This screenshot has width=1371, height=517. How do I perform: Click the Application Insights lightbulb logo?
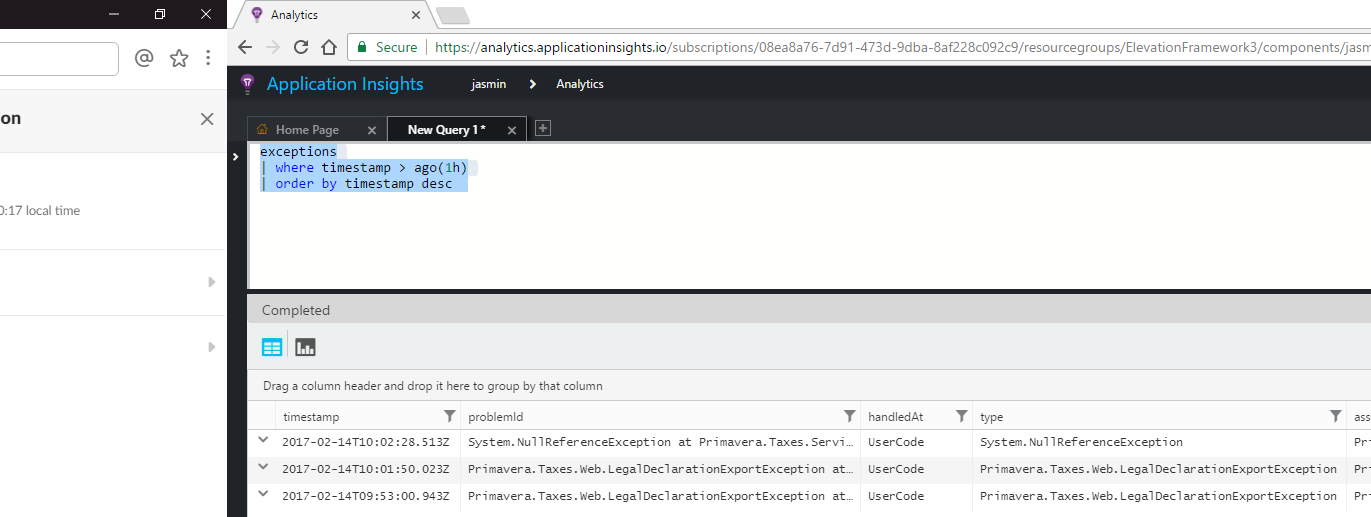(x=248, y=84)
